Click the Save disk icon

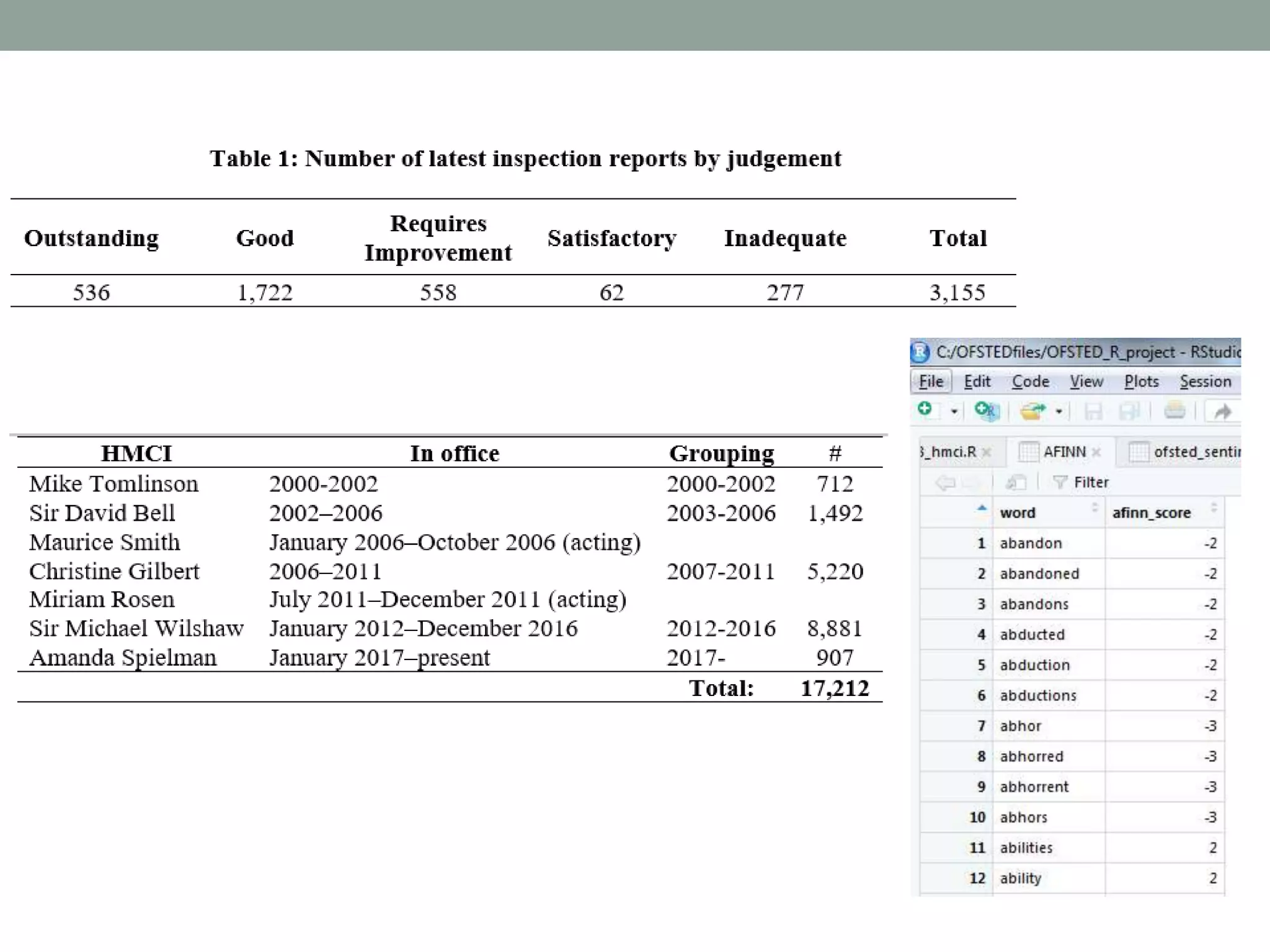(1093, 412)
